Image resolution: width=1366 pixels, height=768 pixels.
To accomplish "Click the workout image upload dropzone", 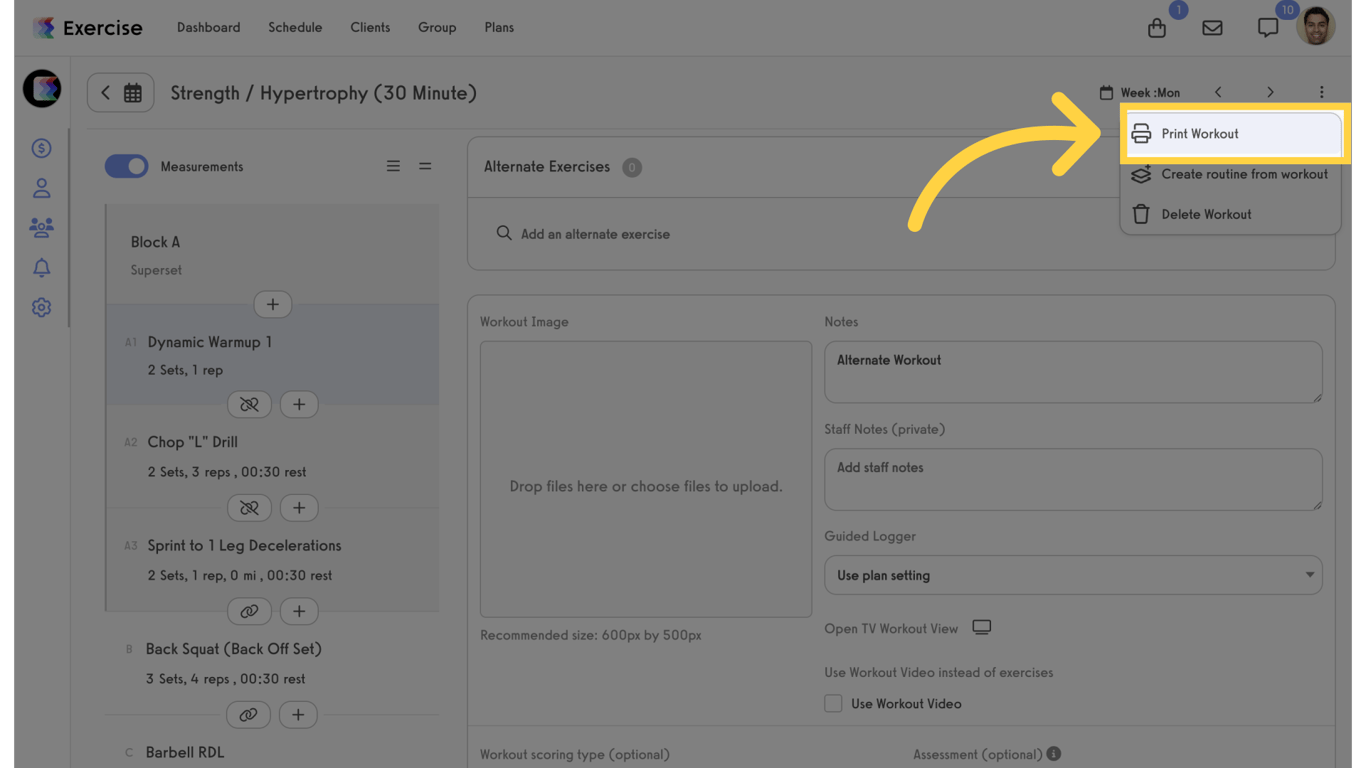I will pos(646,479).
